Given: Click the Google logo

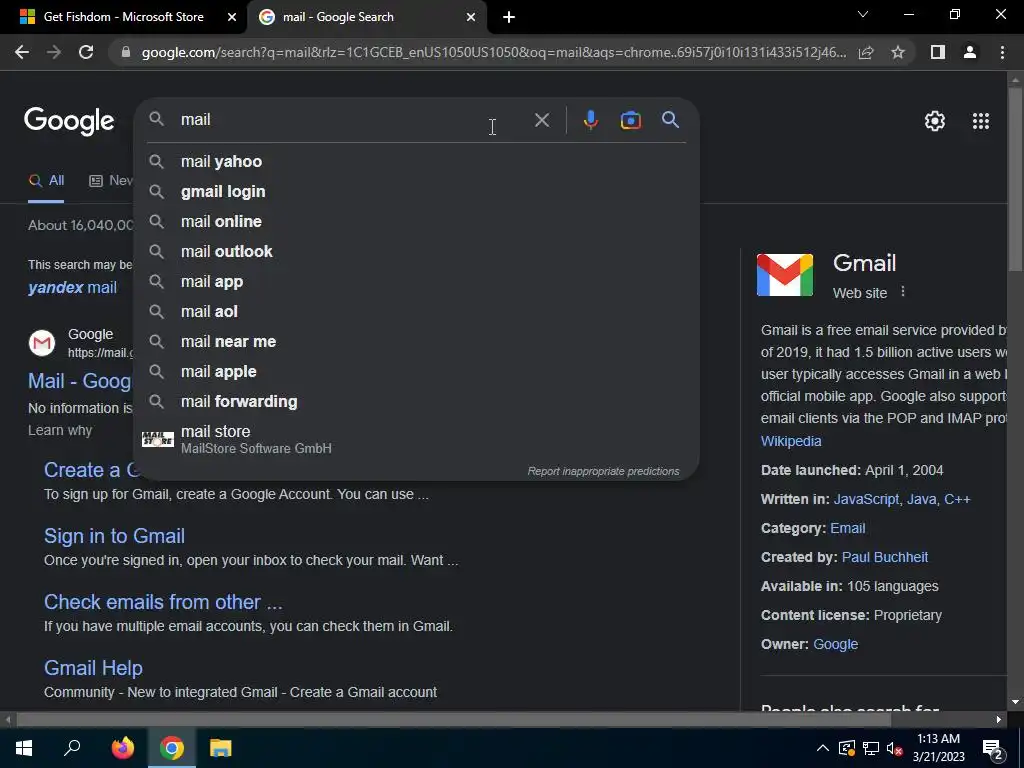Looking at the screenshot, I should pos(69,121).
